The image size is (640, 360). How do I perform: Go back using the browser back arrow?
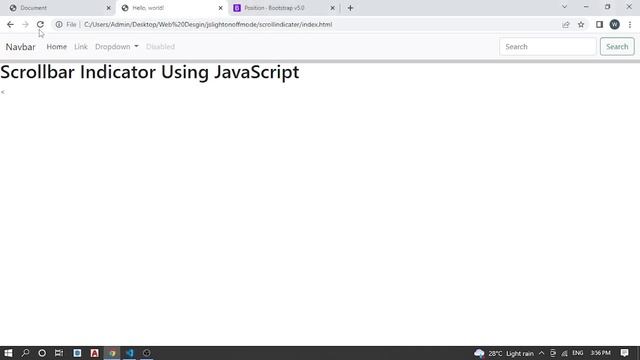(10, 24)
